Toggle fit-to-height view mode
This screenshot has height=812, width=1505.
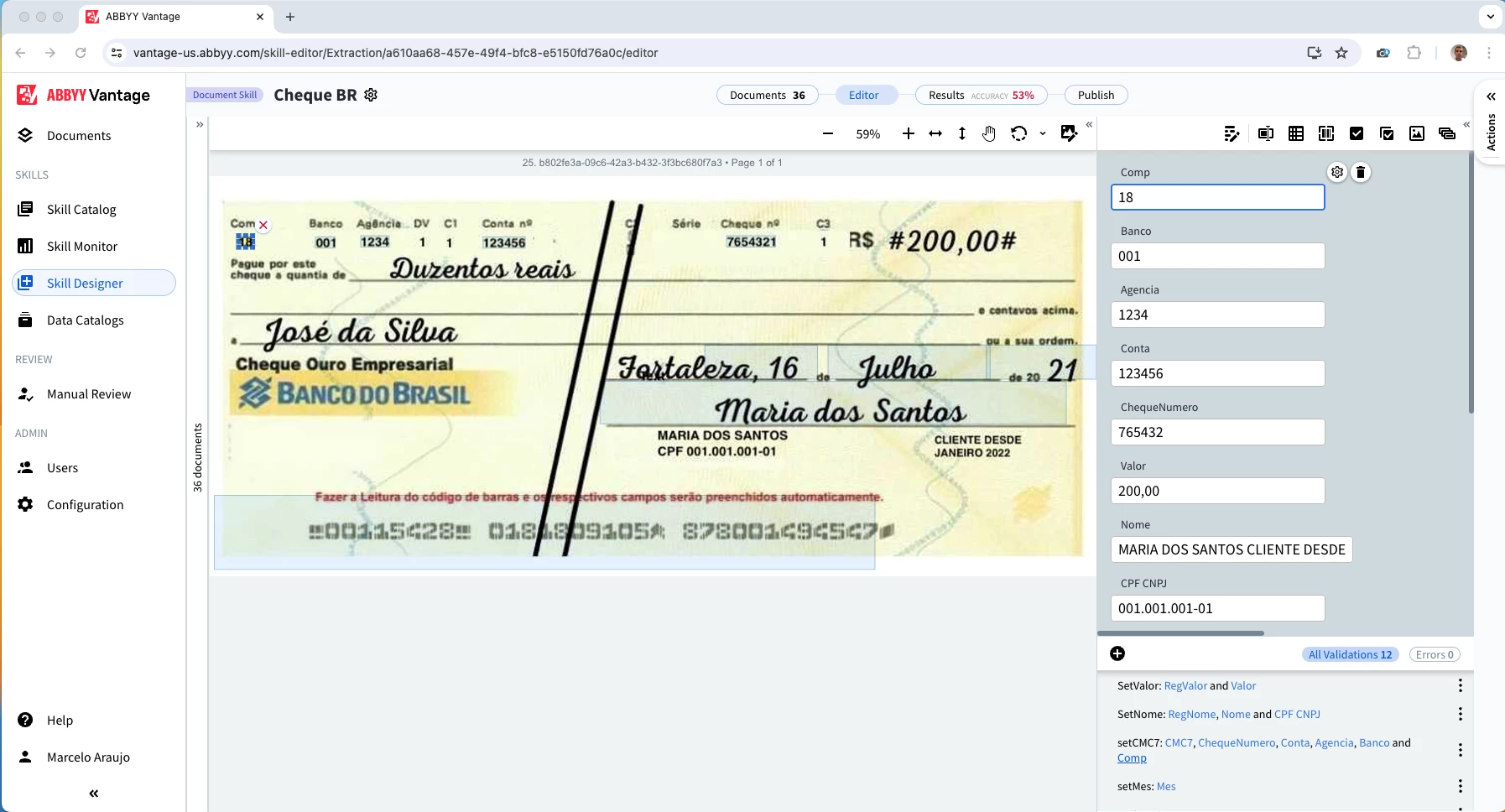click(961, 134)
